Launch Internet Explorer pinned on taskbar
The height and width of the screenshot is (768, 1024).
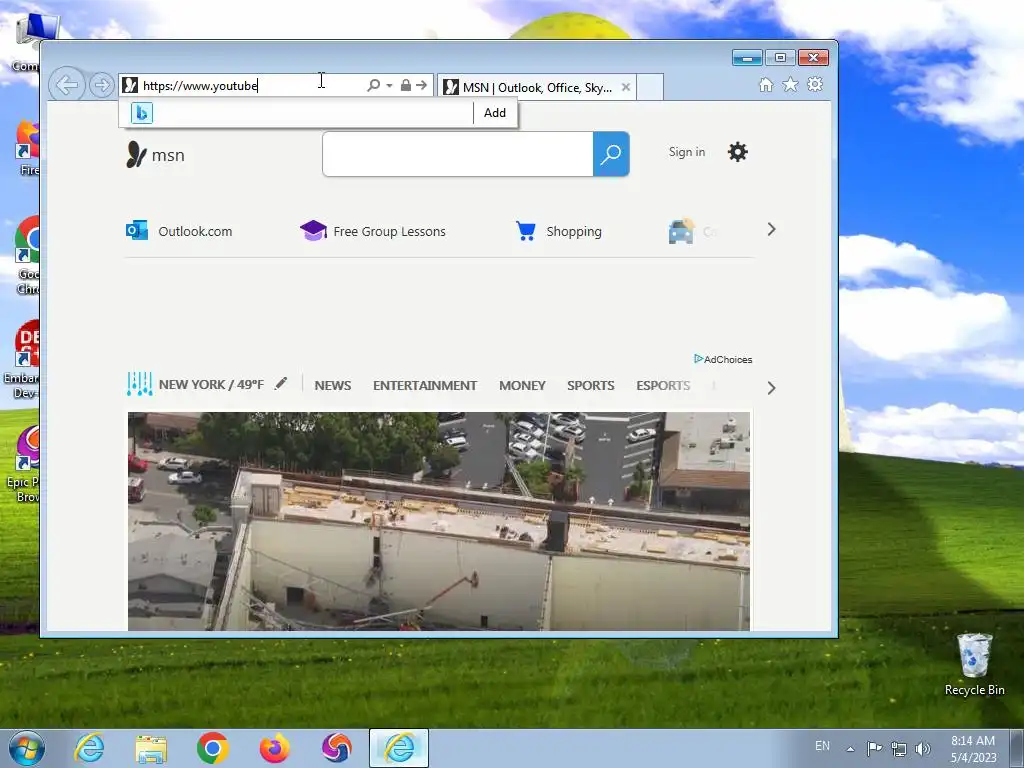point(89,748)
